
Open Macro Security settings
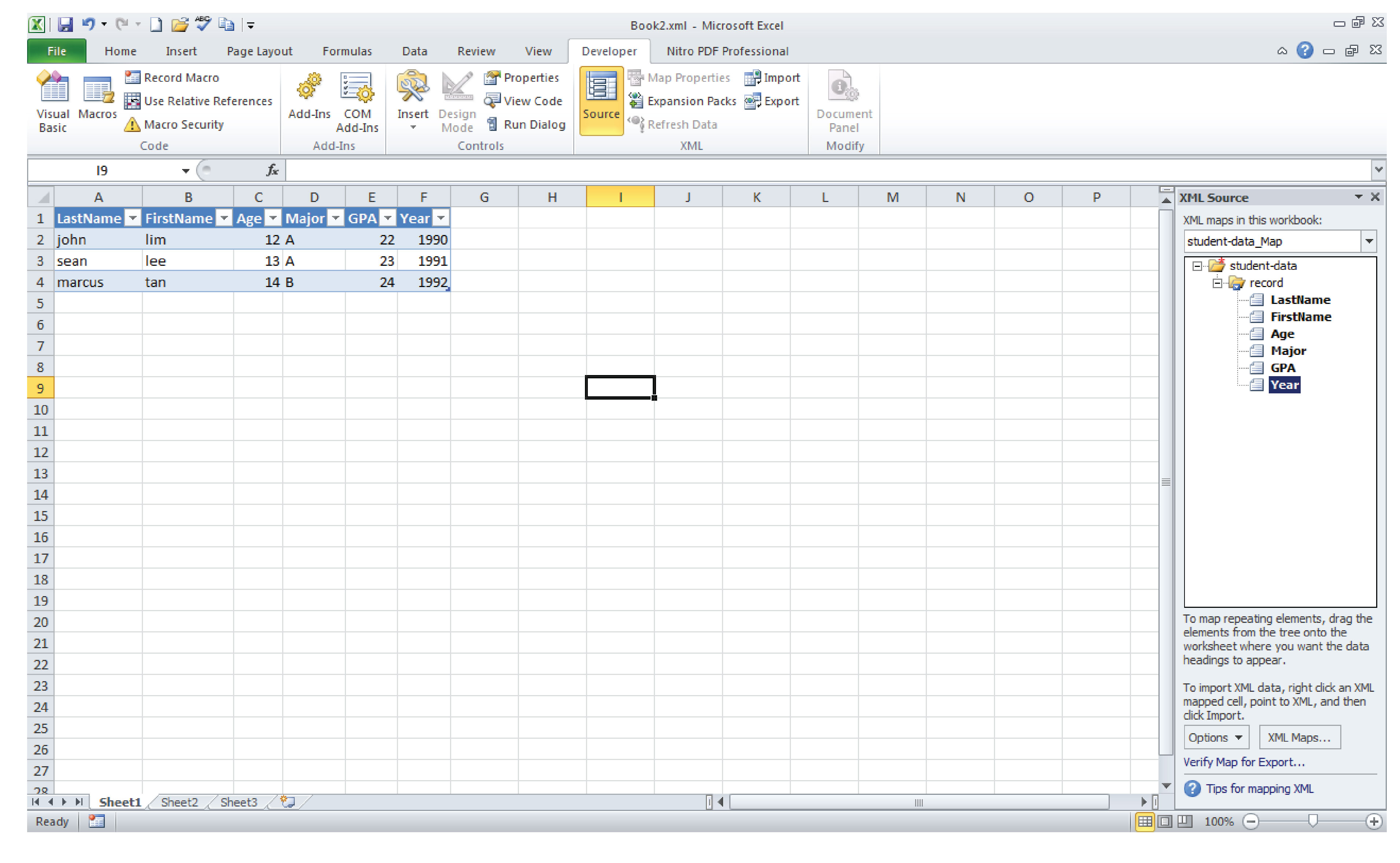pos(174,124)
